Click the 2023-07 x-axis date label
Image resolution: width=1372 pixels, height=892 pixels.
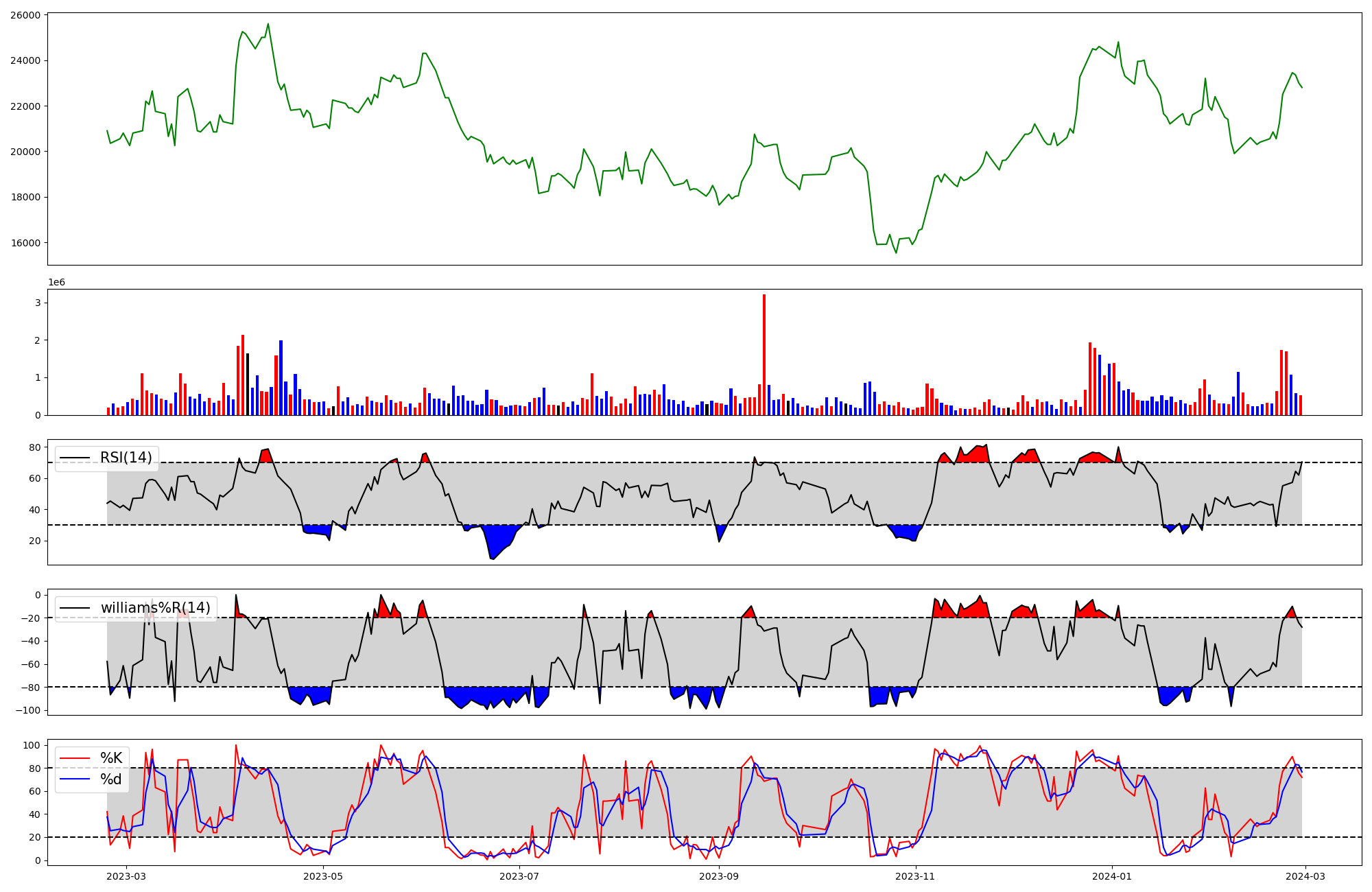click(519, 876)
